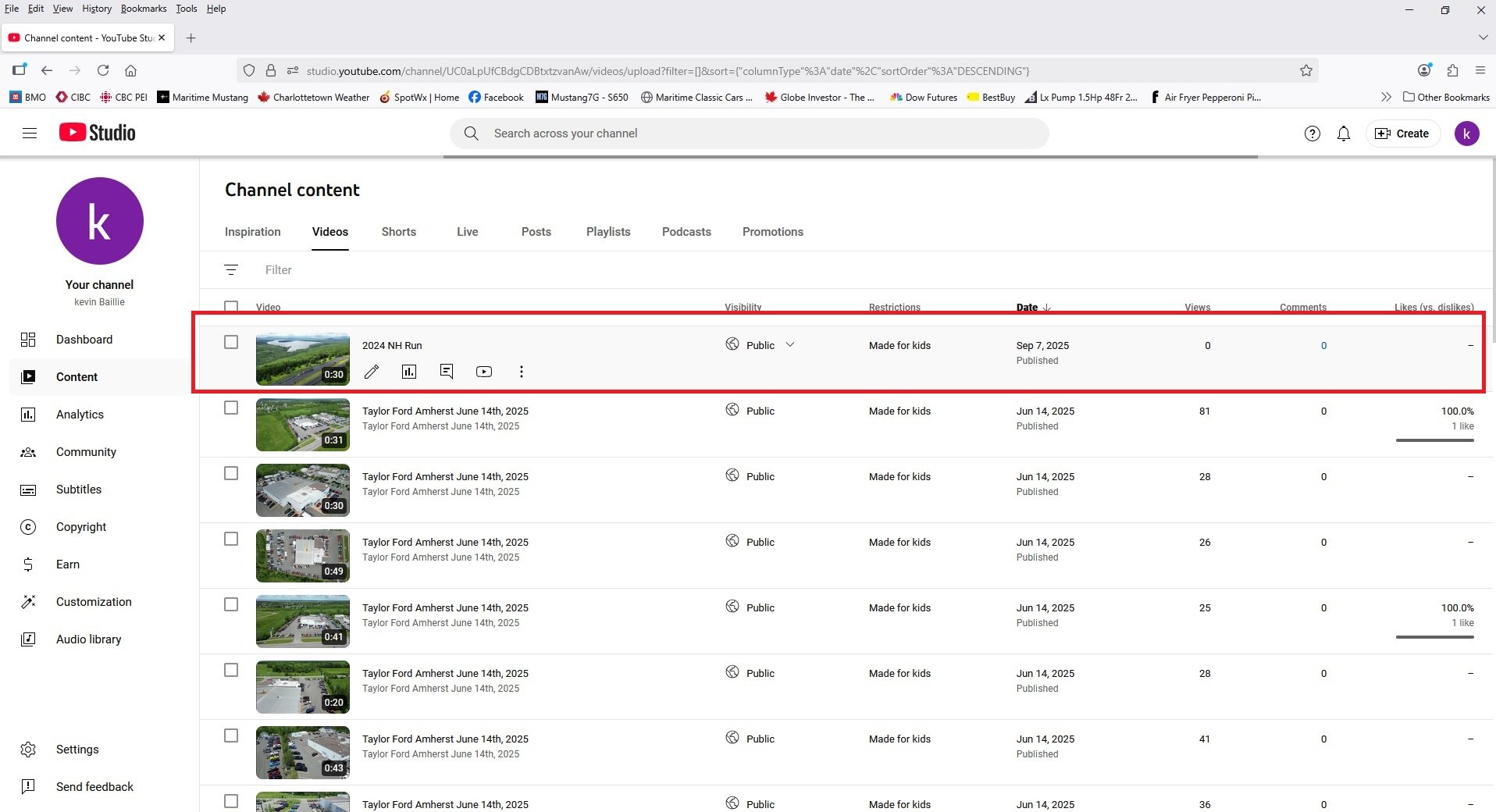Click the filter lines icon

(231, 270)
